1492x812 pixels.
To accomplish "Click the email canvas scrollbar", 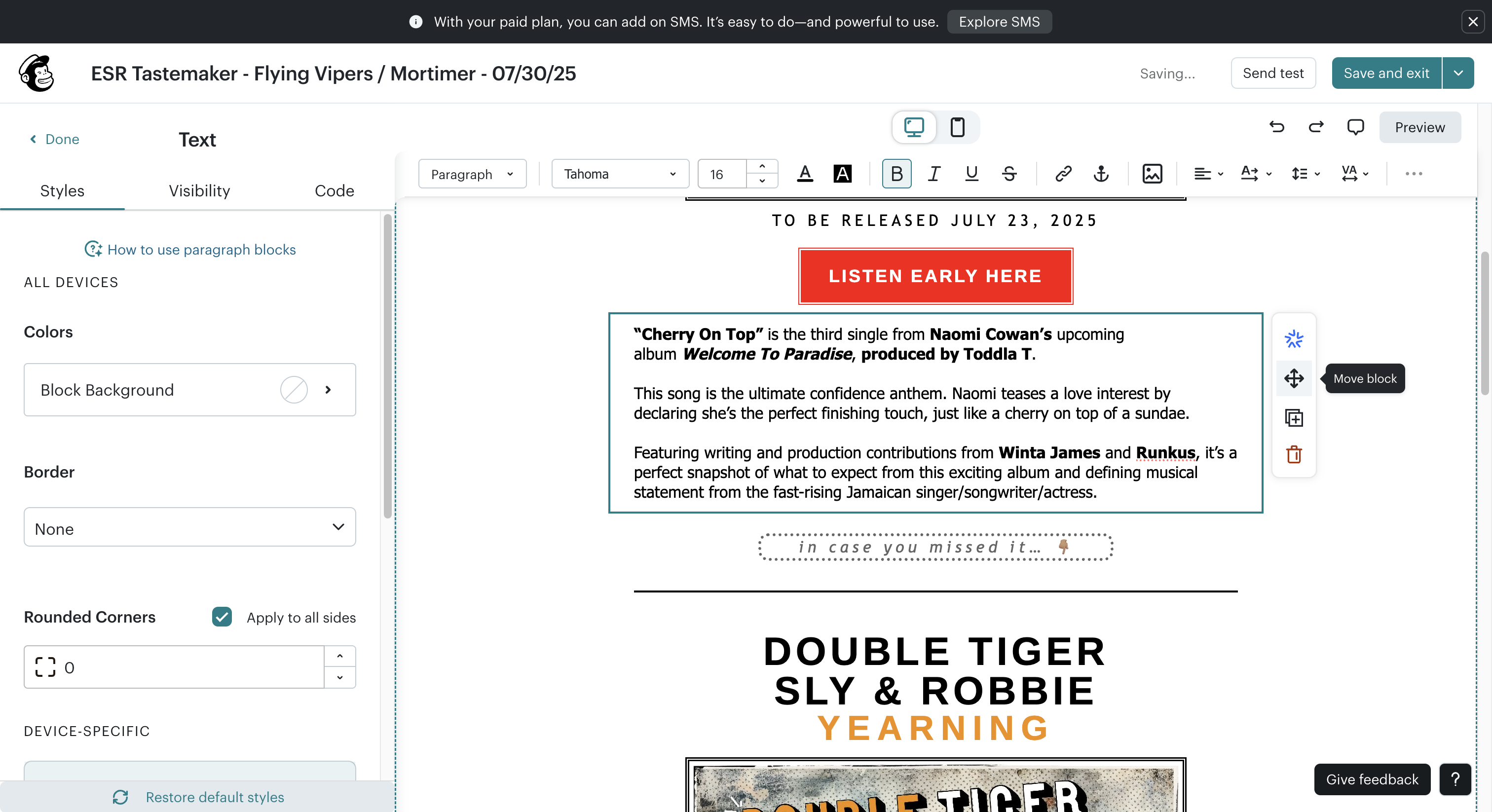I will click(1485, 323).
